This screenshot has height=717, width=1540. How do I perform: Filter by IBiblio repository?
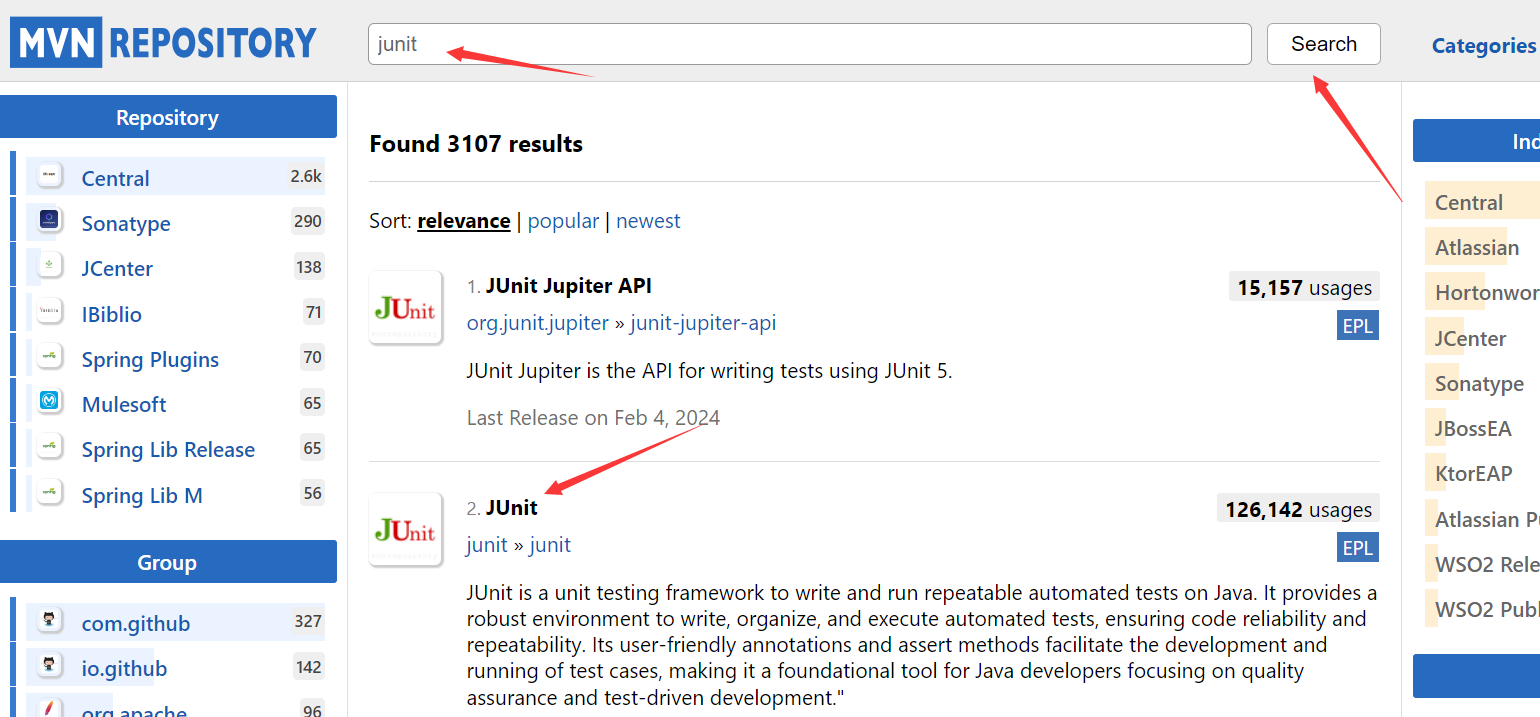pos(112,314)
